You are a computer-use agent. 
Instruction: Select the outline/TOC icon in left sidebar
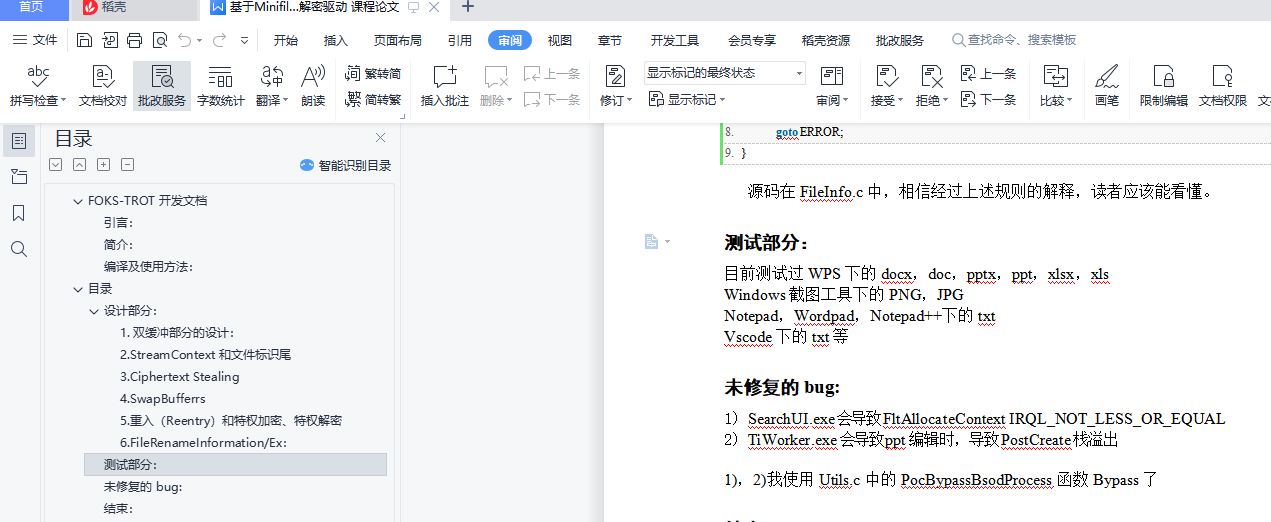[19, 141]
